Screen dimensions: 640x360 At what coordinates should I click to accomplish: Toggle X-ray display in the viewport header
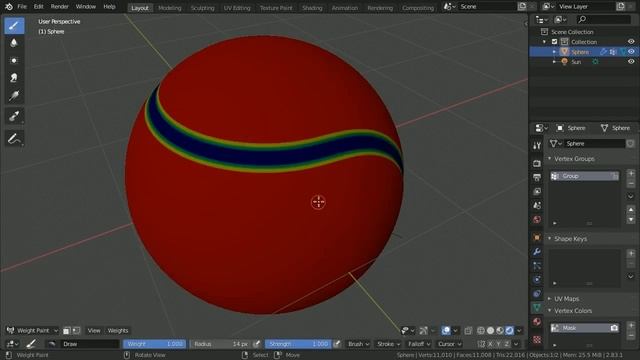pyautogui.click(x=468, y=330)
